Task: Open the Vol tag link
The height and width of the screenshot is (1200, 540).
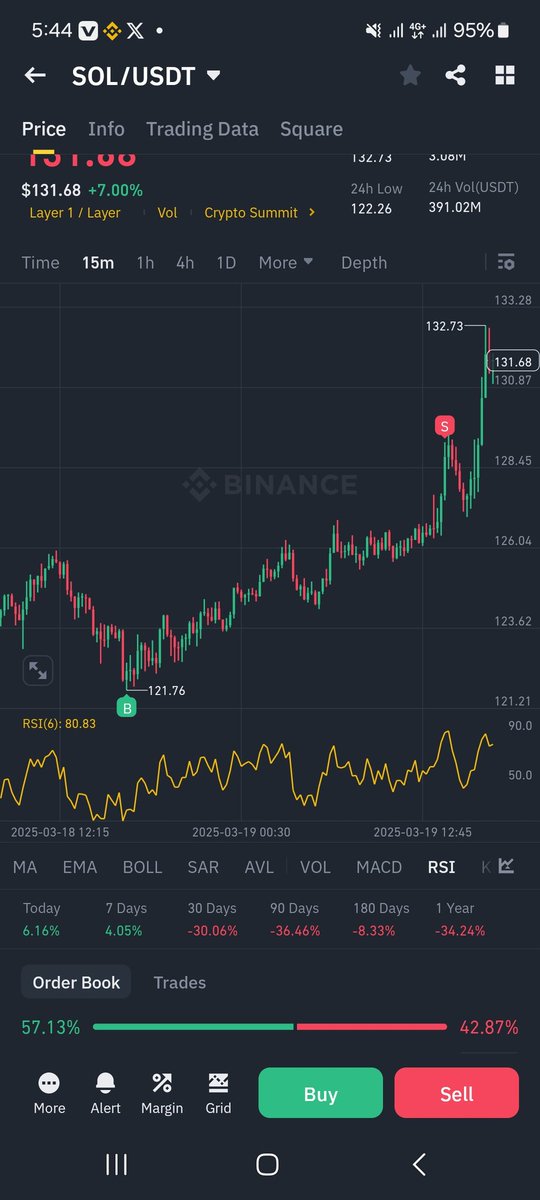Action: pos(167,213)
